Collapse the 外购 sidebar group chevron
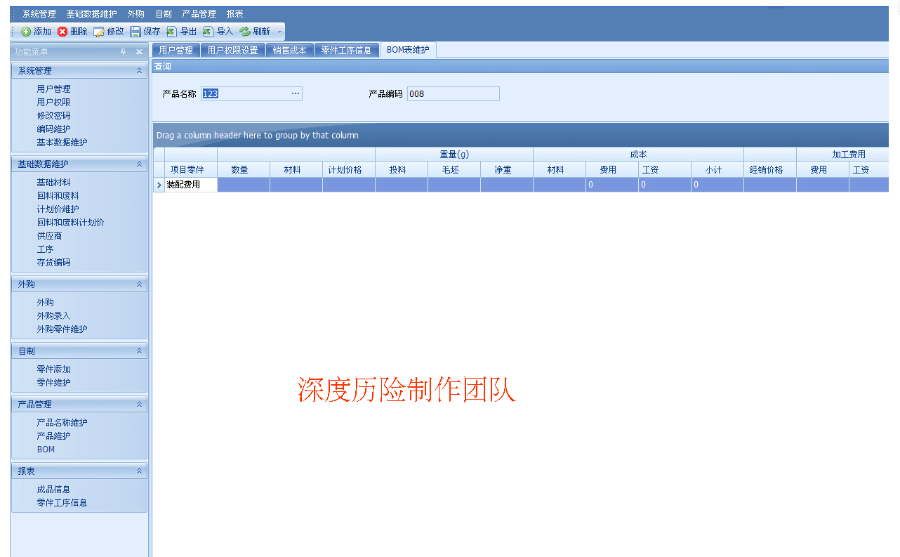Viewport: 900px width, 557px height. pyautogui.click(x=139, y=284)
